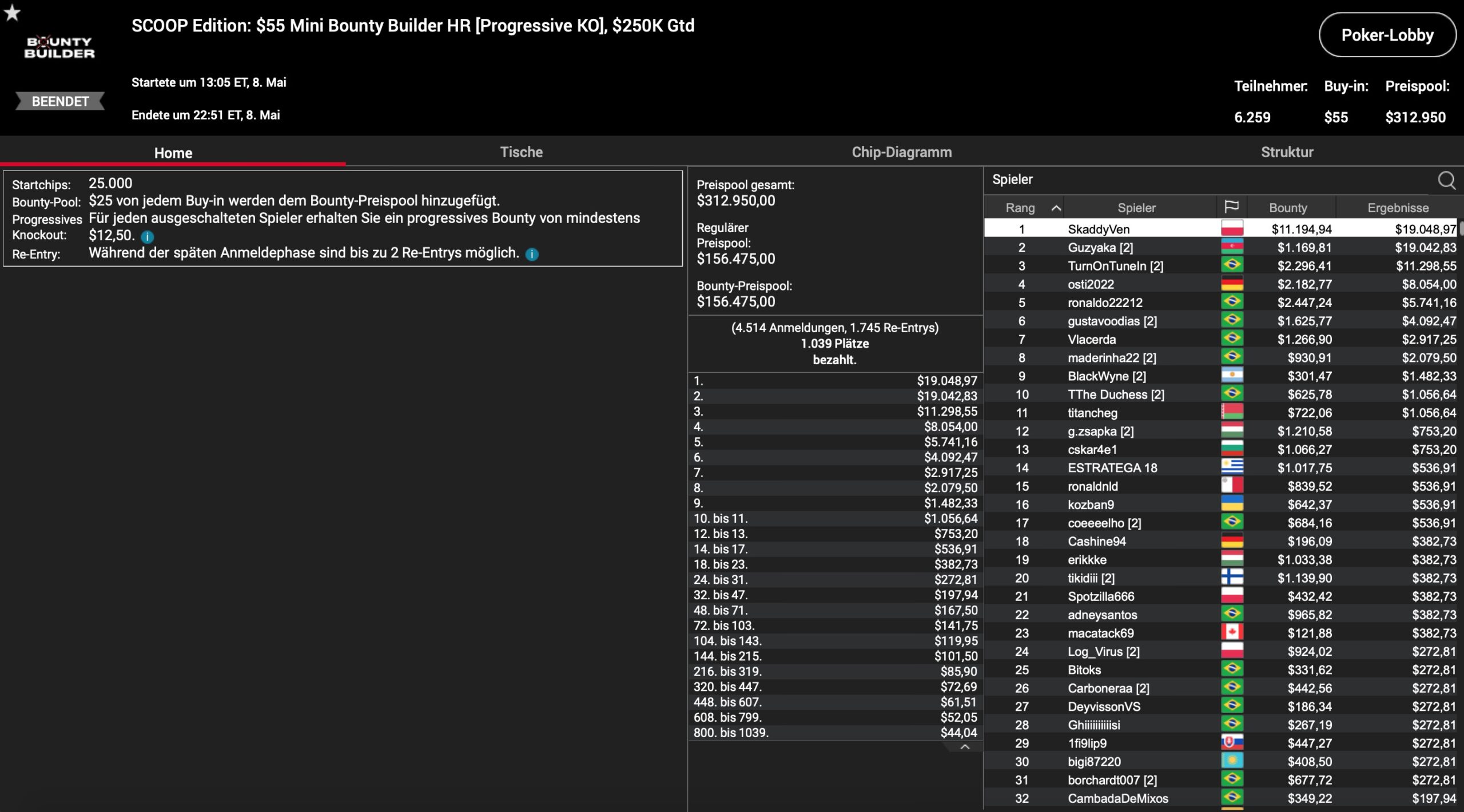1464x812 pixels.
Task: Click the flag column header icon
Action: point(1231,207)
